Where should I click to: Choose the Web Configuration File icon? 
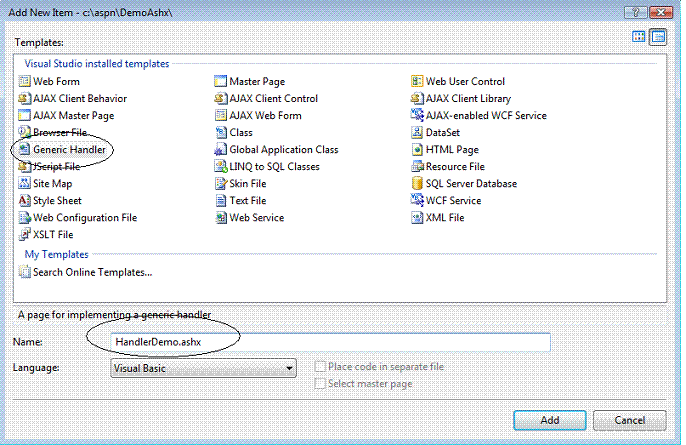click(x=24, y=217)
